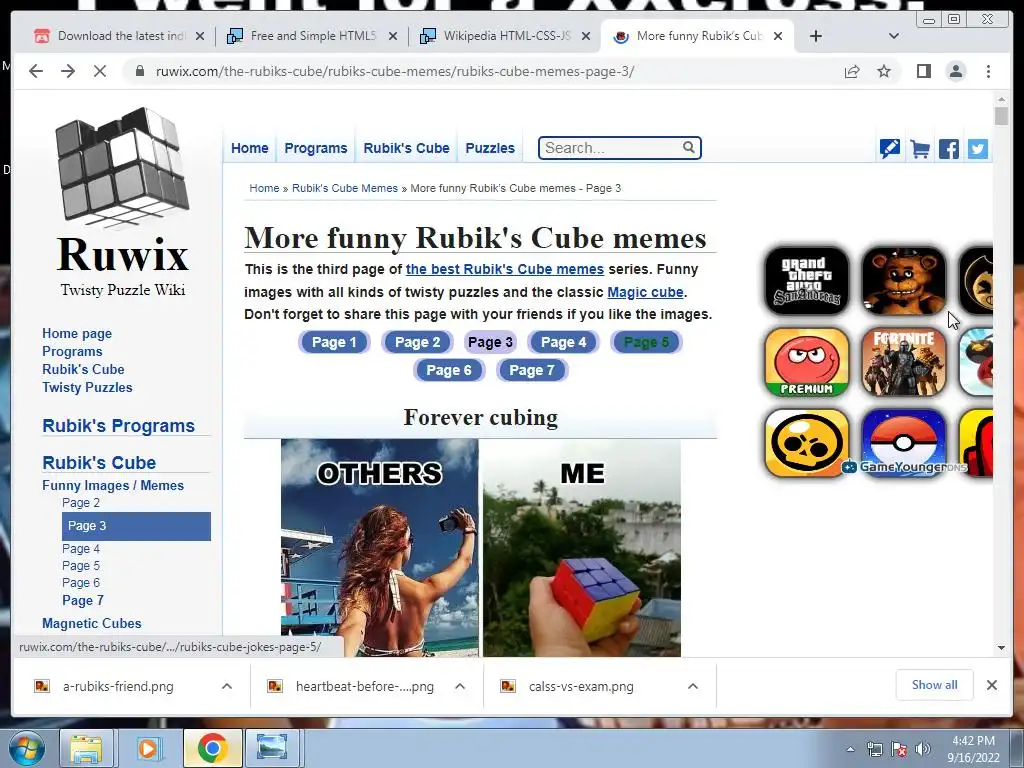Open Rubik's Programs sidebar heading
1024x768 pixels.
click(x=118, y=426)
